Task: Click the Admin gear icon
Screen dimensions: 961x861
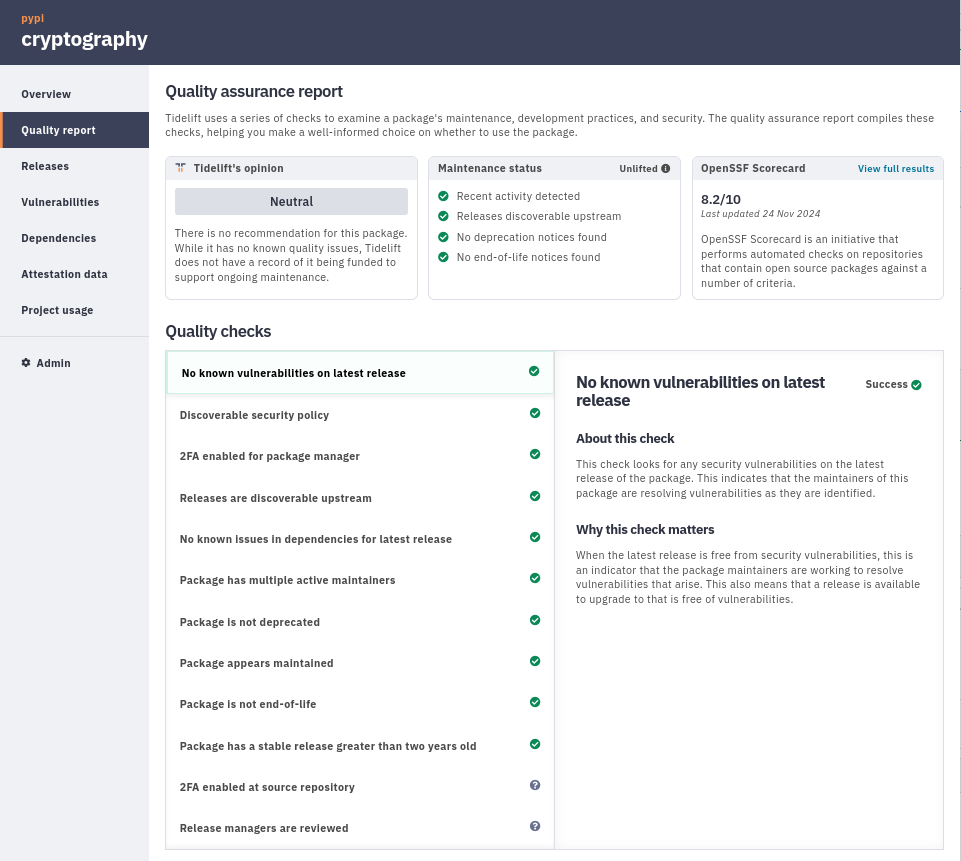Action: (26, 363)
